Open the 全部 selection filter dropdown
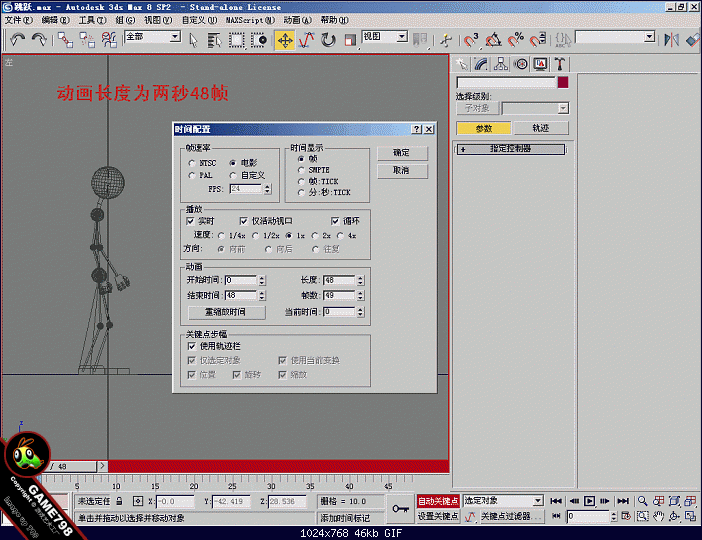This screenshot has width=702, height=540. click(153, 38)
